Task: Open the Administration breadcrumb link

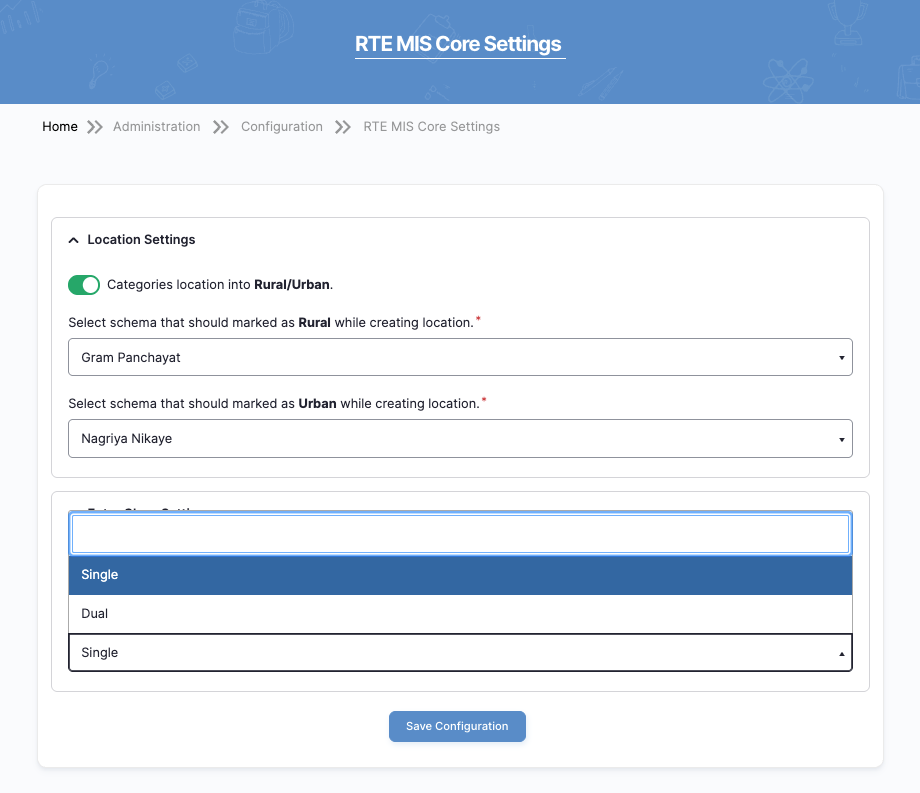Action: (x=157, y=127)
